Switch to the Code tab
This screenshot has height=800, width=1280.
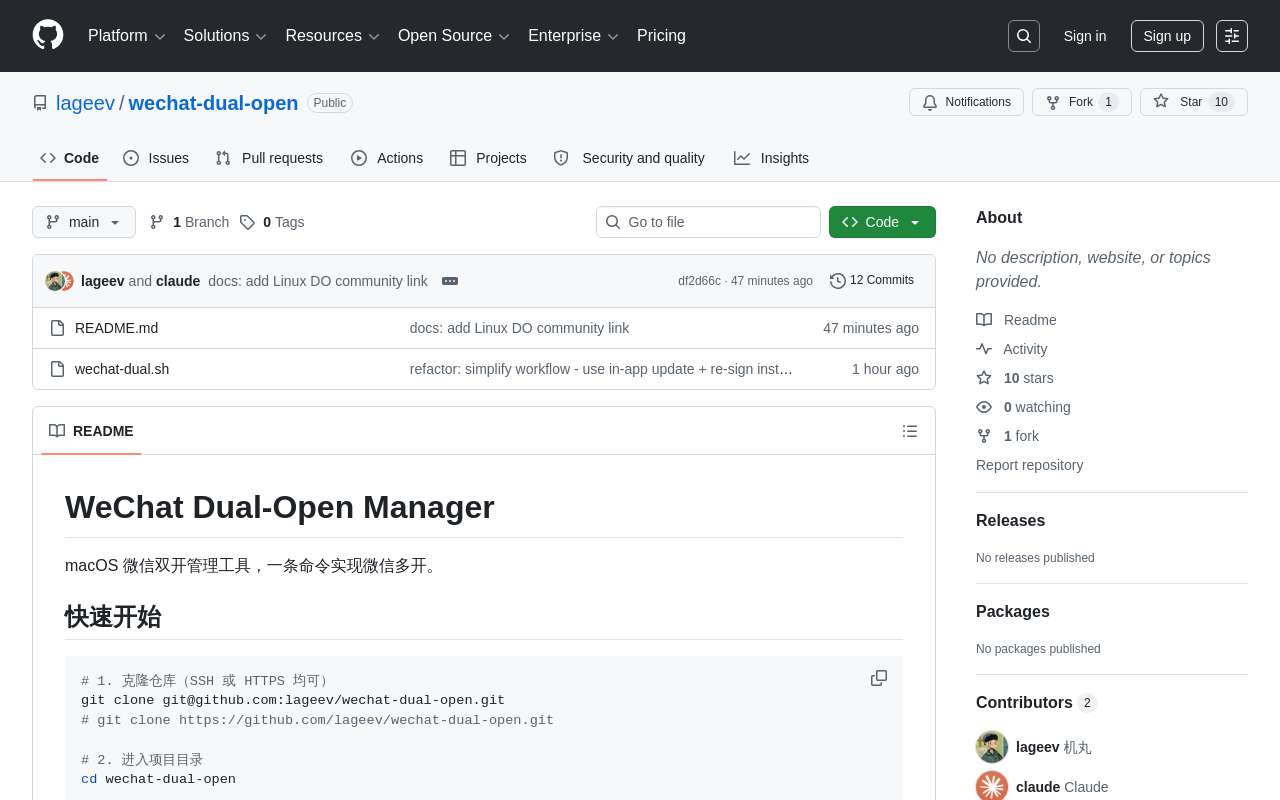tap(70, 158)
